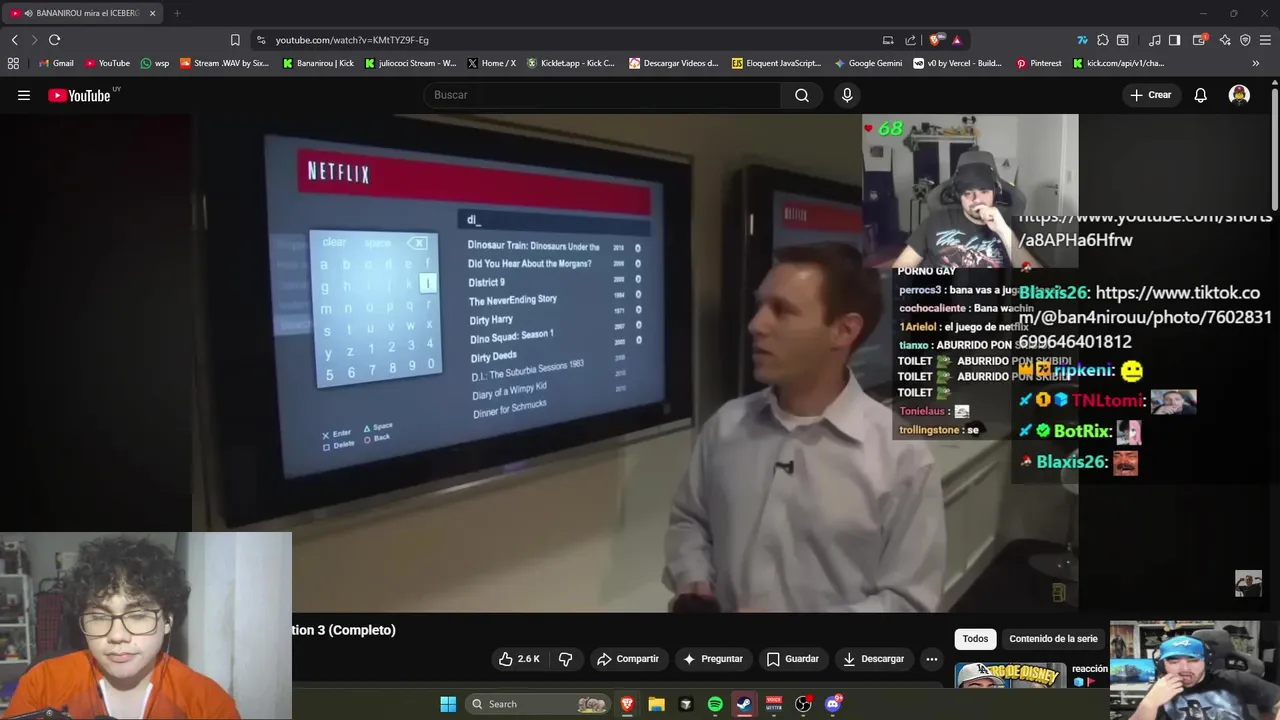This screenshot has height=720, width=1280.
Task: Open the juliococi Stream bookmark
Action: click(410, 63)
